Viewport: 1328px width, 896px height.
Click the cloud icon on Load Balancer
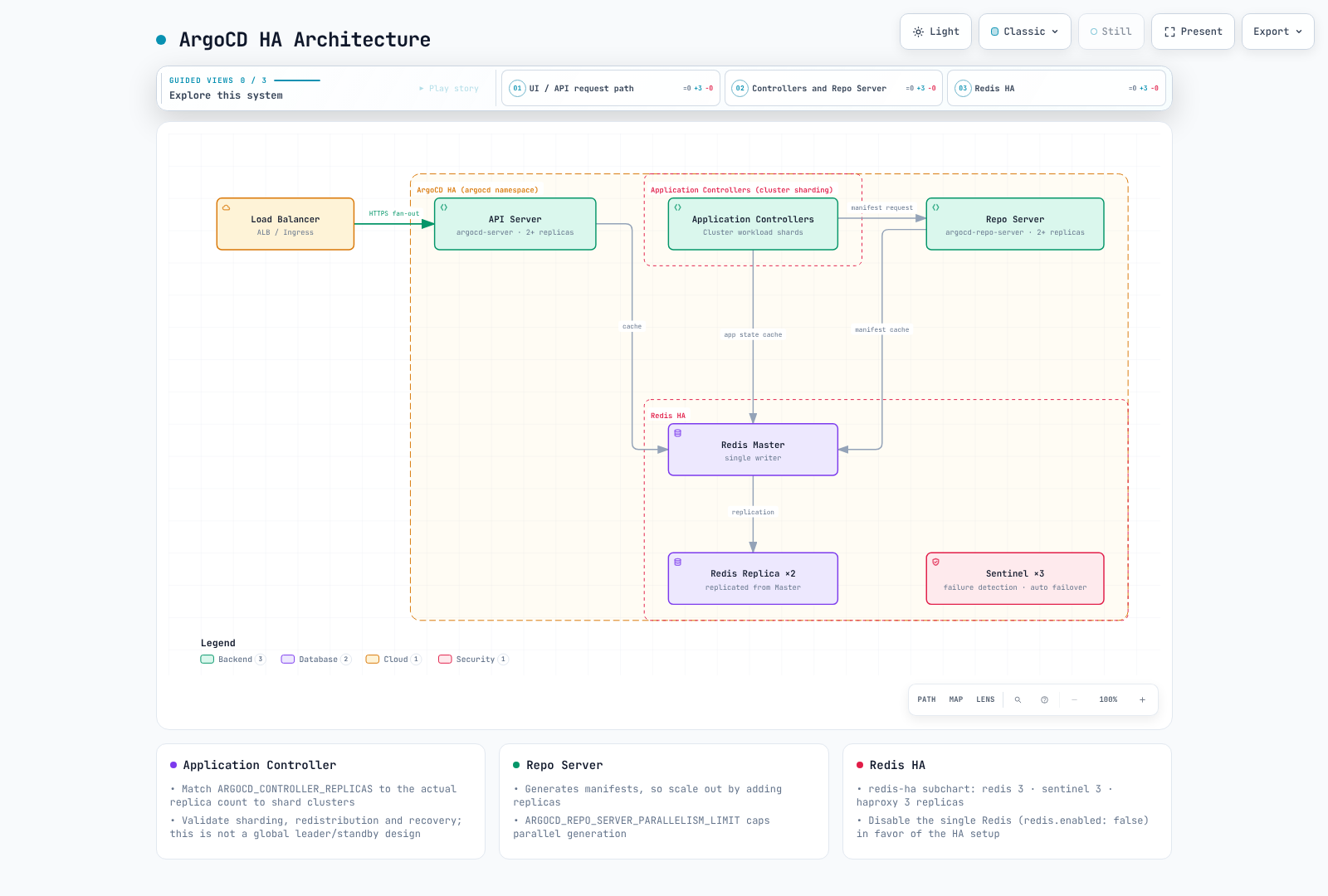(226, 207)
